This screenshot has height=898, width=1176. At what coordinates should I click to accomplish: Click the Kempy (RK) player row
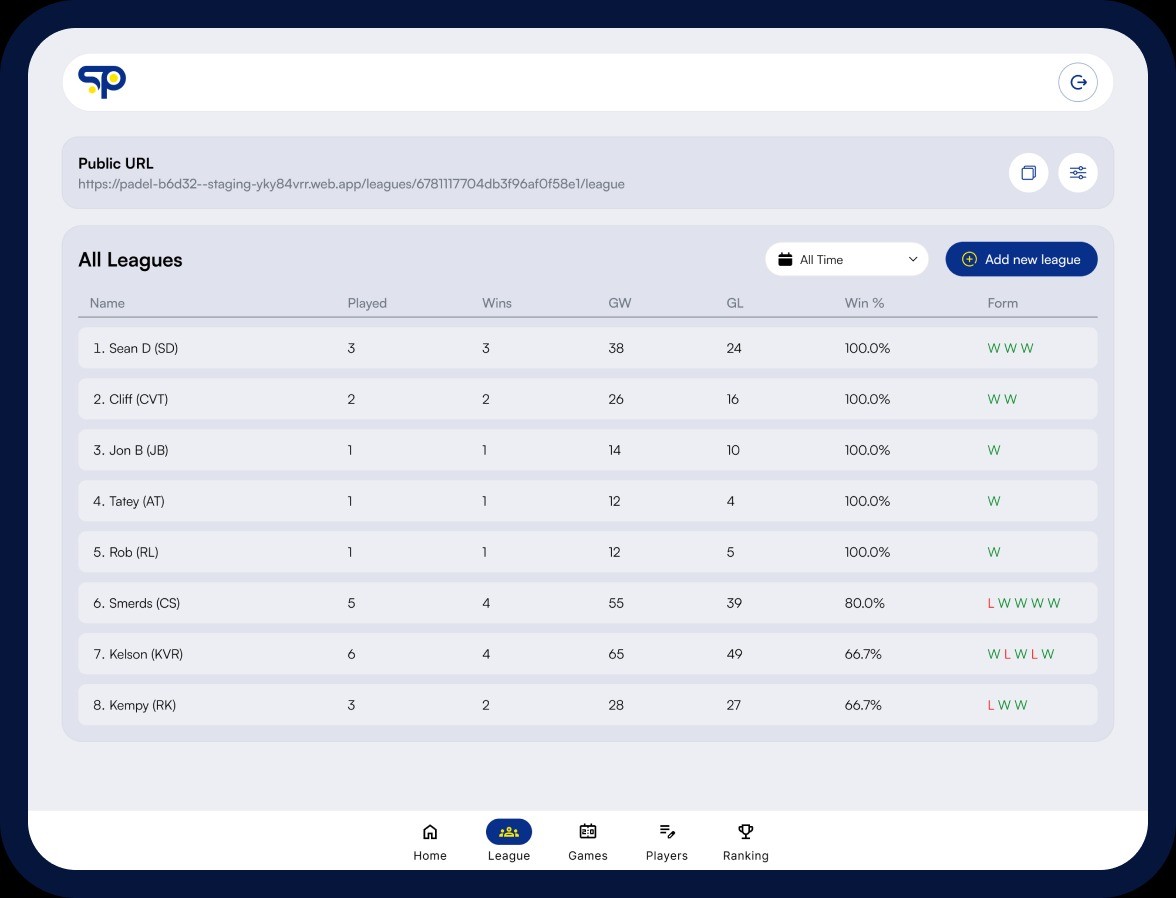click(x=587, y=705)
